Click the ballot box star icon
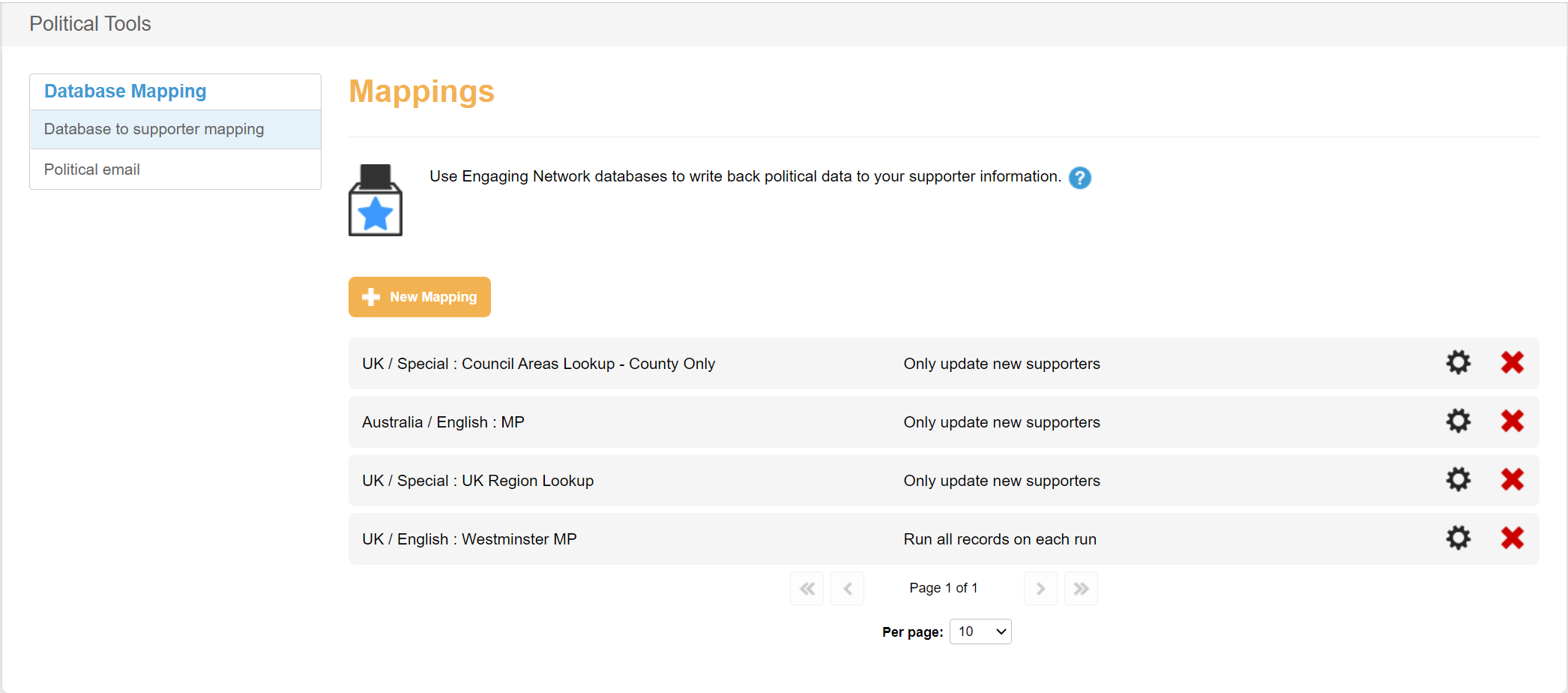1568x693 pixels. pyautogui.click(x=376, y=200)
